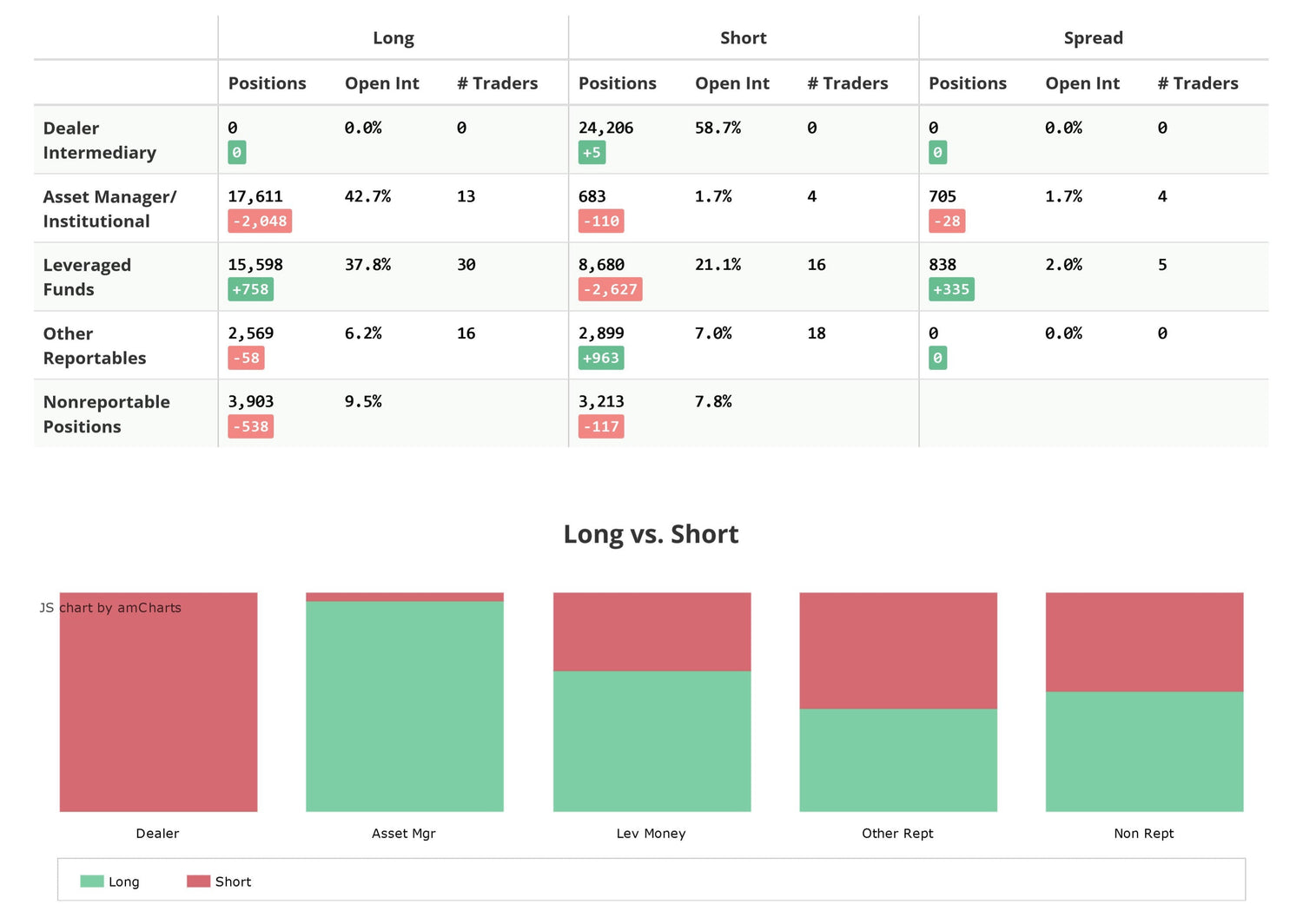Click the Long vs. Short chart title
Screen dimensions: 1303x924
(651, 534)
